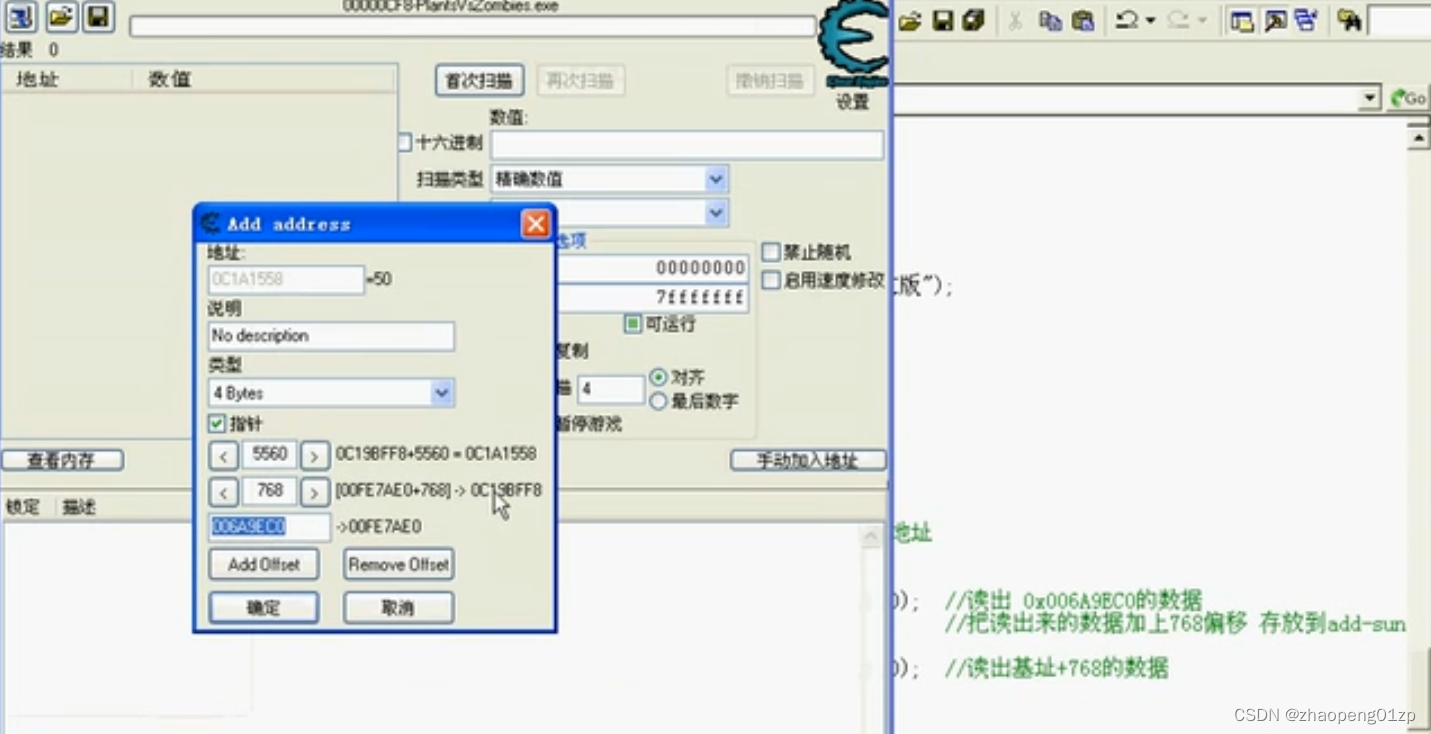Click the 数值 scan value input field
Screen dimensions: 1431x734
point(687,144)
